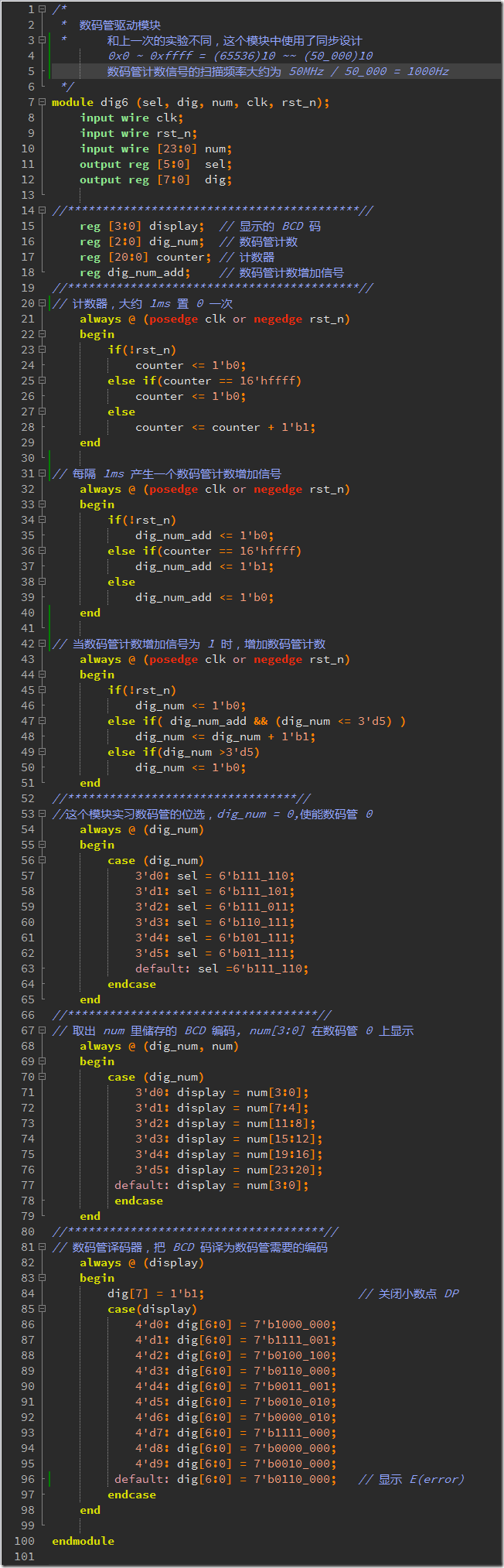Click '3'd0: sel = 6'b111_110;' case
The width and height of the screenshot is (504, 1568).
215,876
